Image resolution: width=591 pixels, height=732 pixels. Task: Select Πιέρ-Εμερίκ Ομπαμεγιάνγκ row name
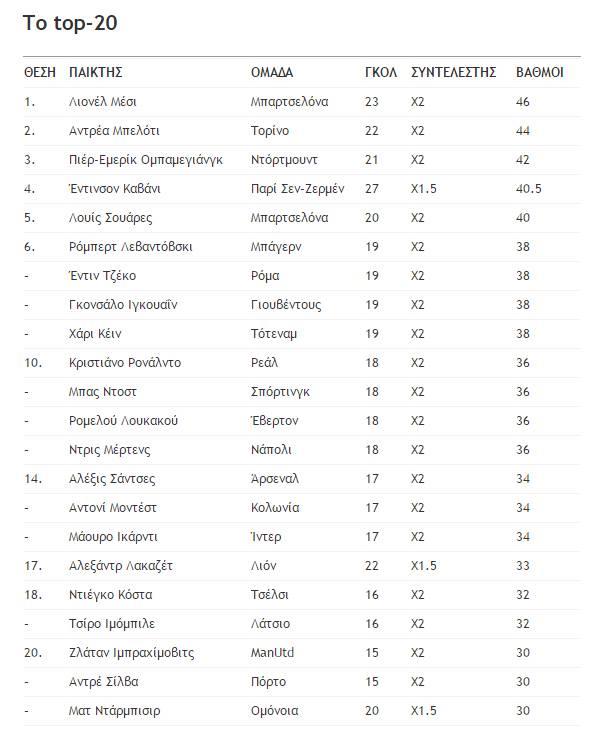tap(146, 160)
